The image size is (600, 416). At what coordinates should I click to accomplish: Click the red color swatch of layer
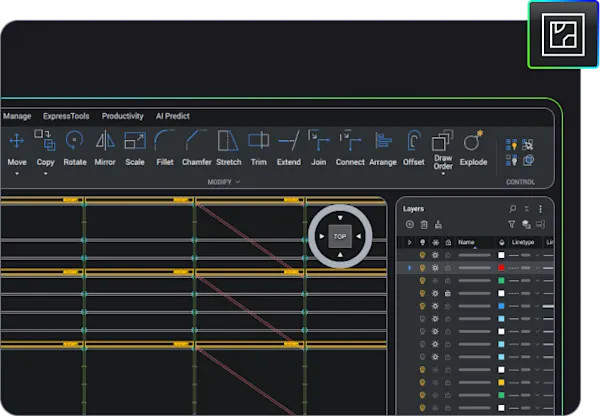tap(501, 268)
